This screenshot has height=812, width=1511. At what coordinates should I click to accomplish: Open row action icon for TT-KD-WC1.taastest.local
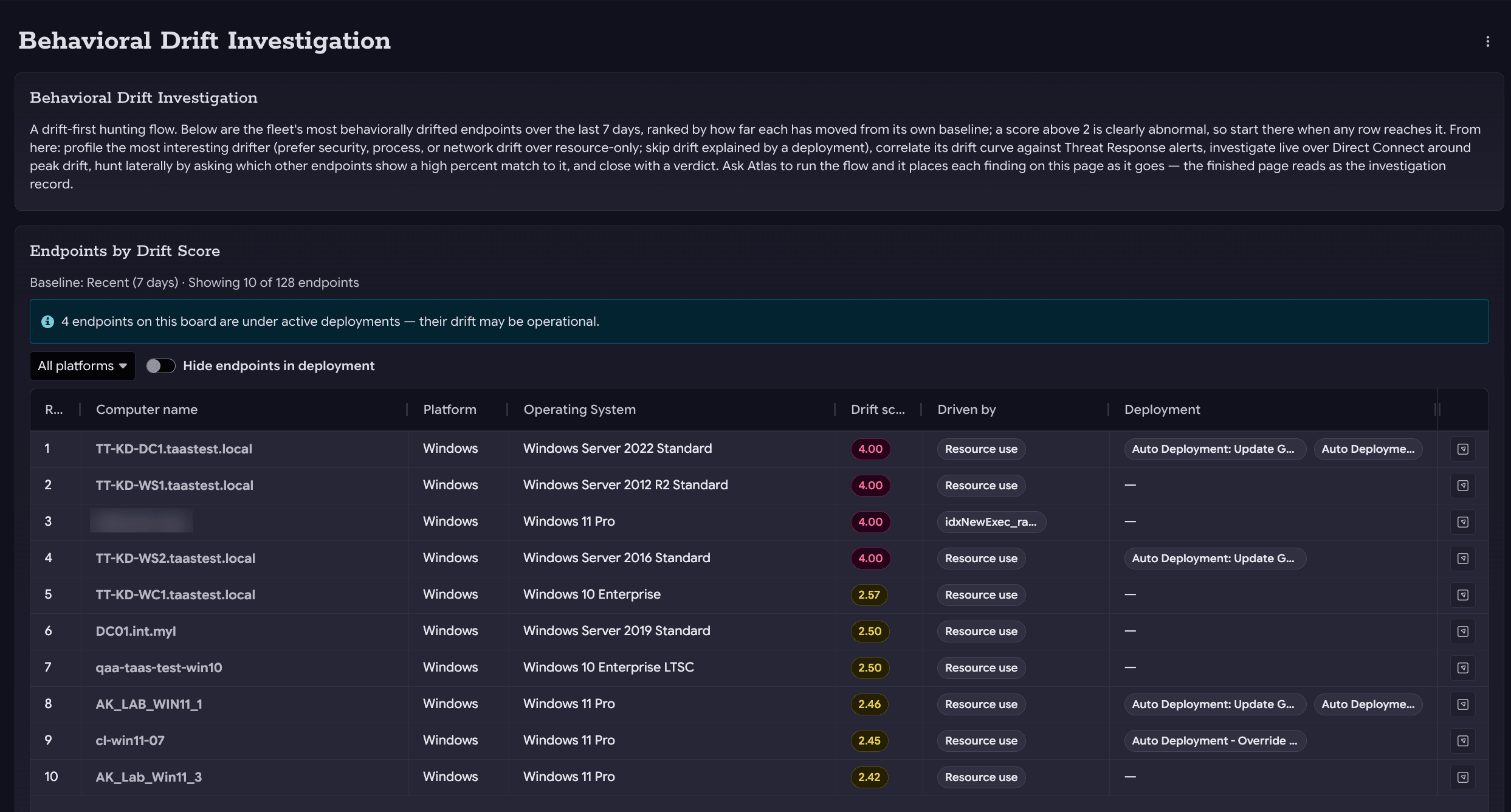point(1462,595)
